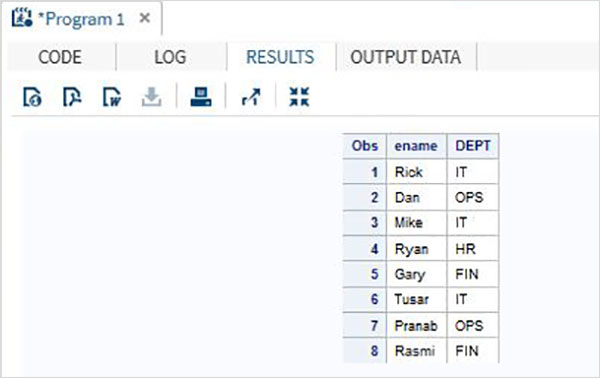
Task: Click the greyed download arrow icon
Action: tap(152, 97)
